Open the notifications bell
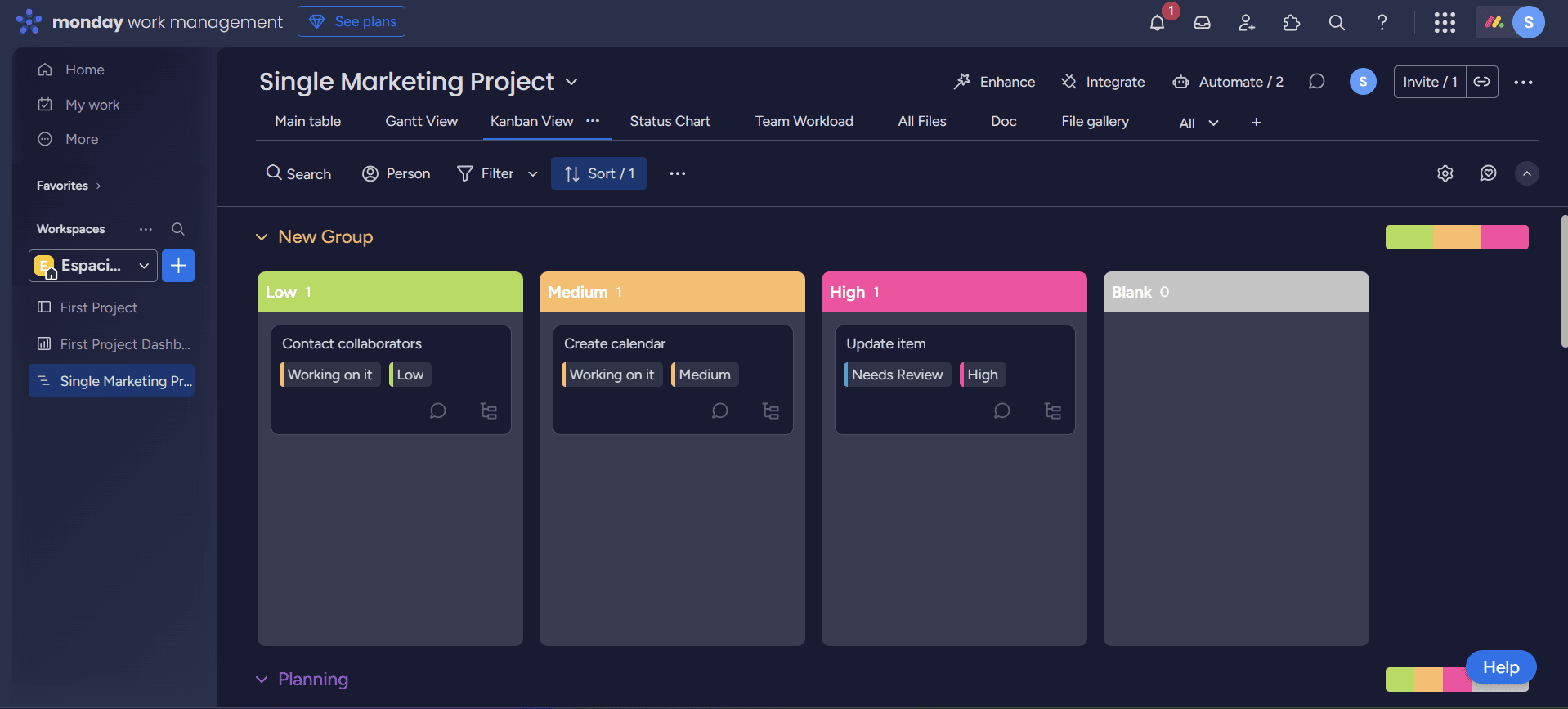The width and height of the screenshot is (1568, 709). [x=1157, y=23]
